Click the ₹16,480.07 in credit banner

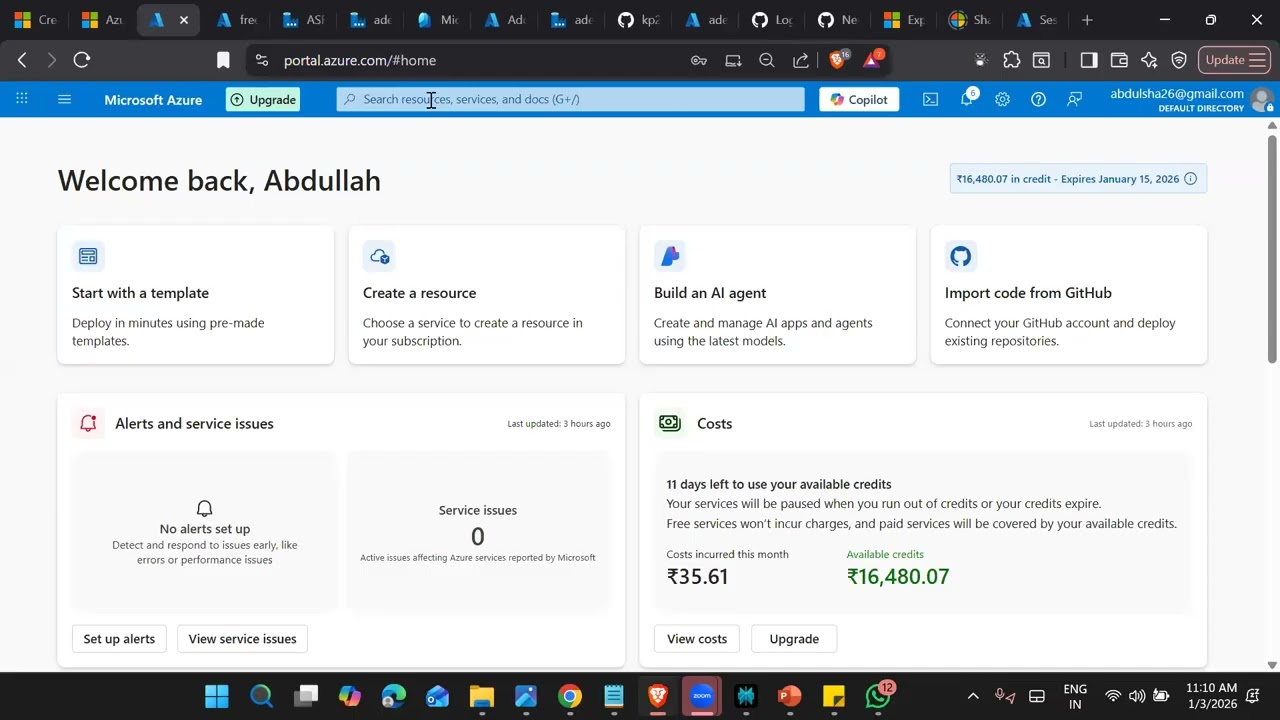pos(1078,179)
